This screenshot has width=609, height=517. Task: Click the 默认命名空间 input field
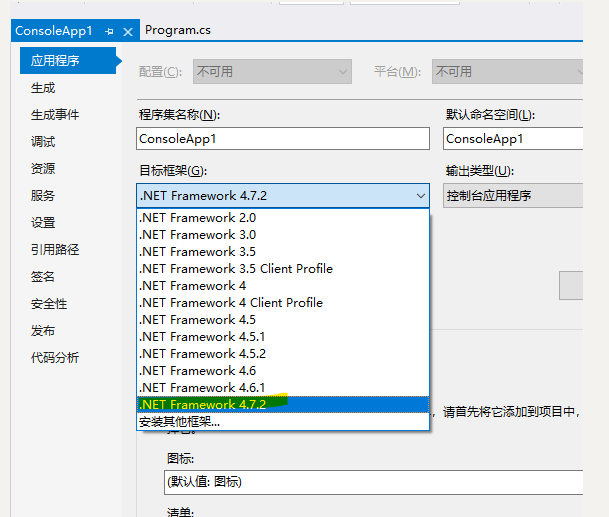(x=513, y=138)
